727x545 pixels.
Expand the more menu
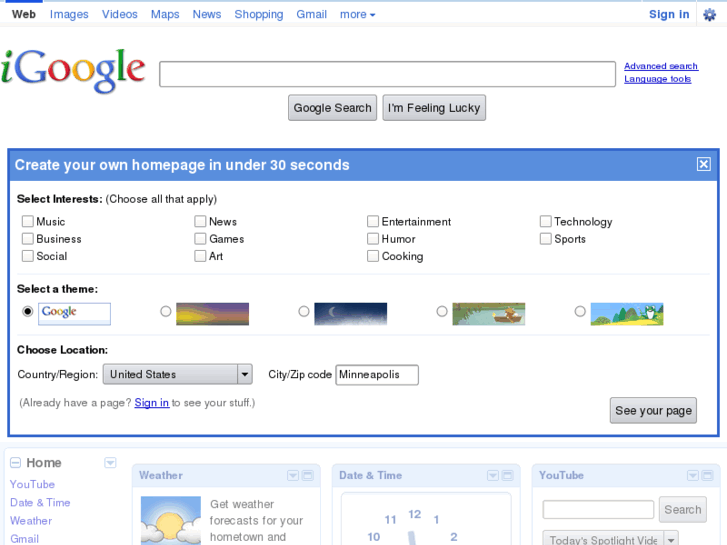pos(357,15)
